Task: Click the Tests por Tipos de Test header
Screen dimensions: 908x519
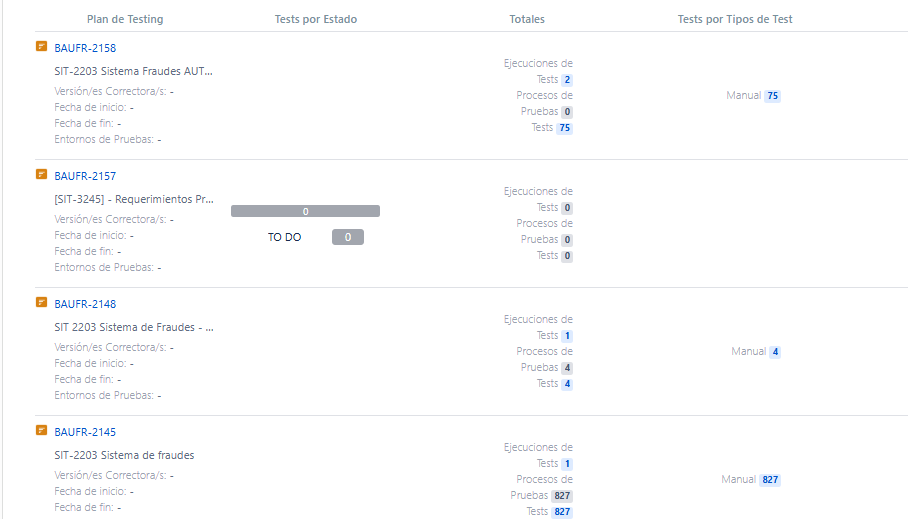Action: point(735,19)
